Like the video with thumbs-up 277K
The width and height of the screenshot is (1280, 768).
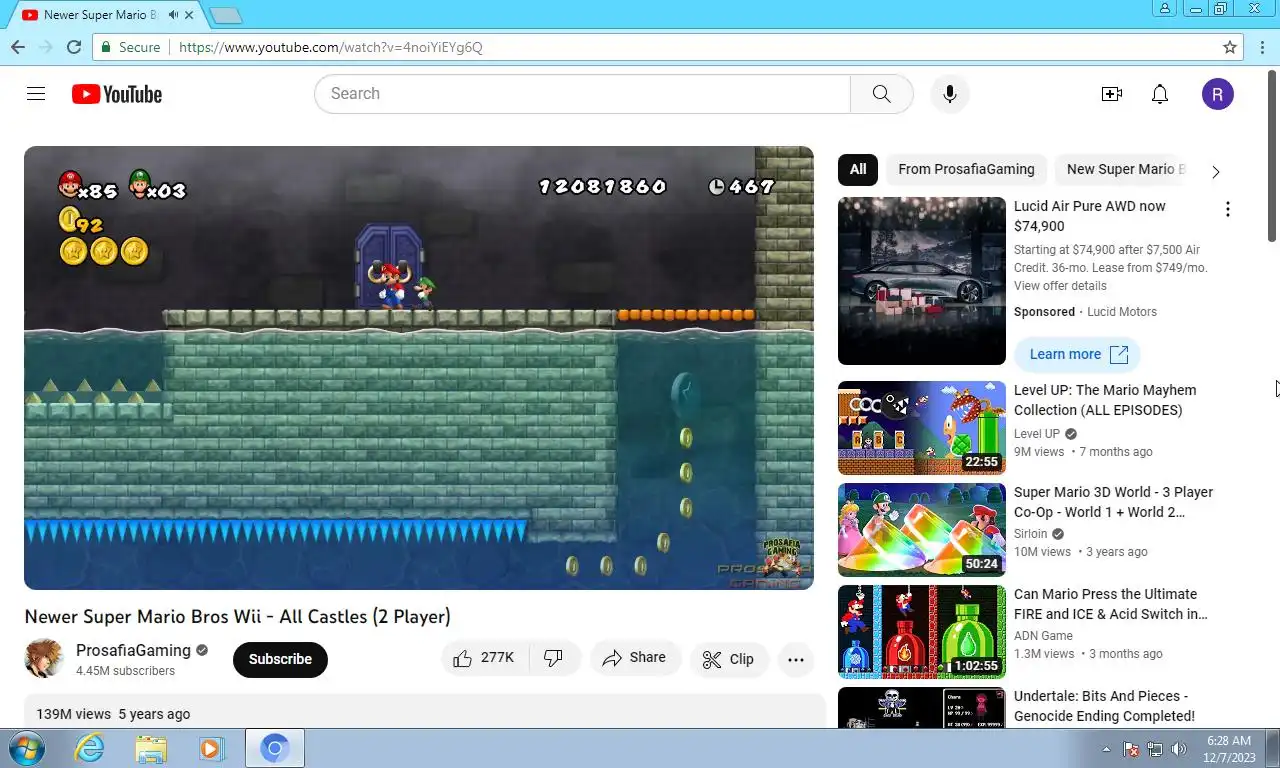(484, 658)
